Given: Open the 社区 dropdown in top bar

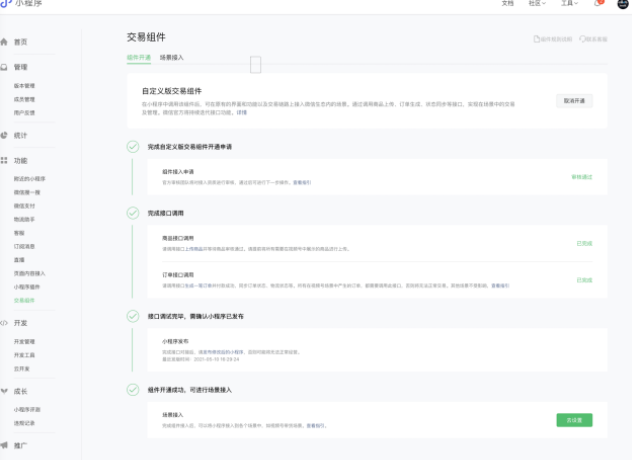Looking at the screenshot, I should click(x=537, y=3).
